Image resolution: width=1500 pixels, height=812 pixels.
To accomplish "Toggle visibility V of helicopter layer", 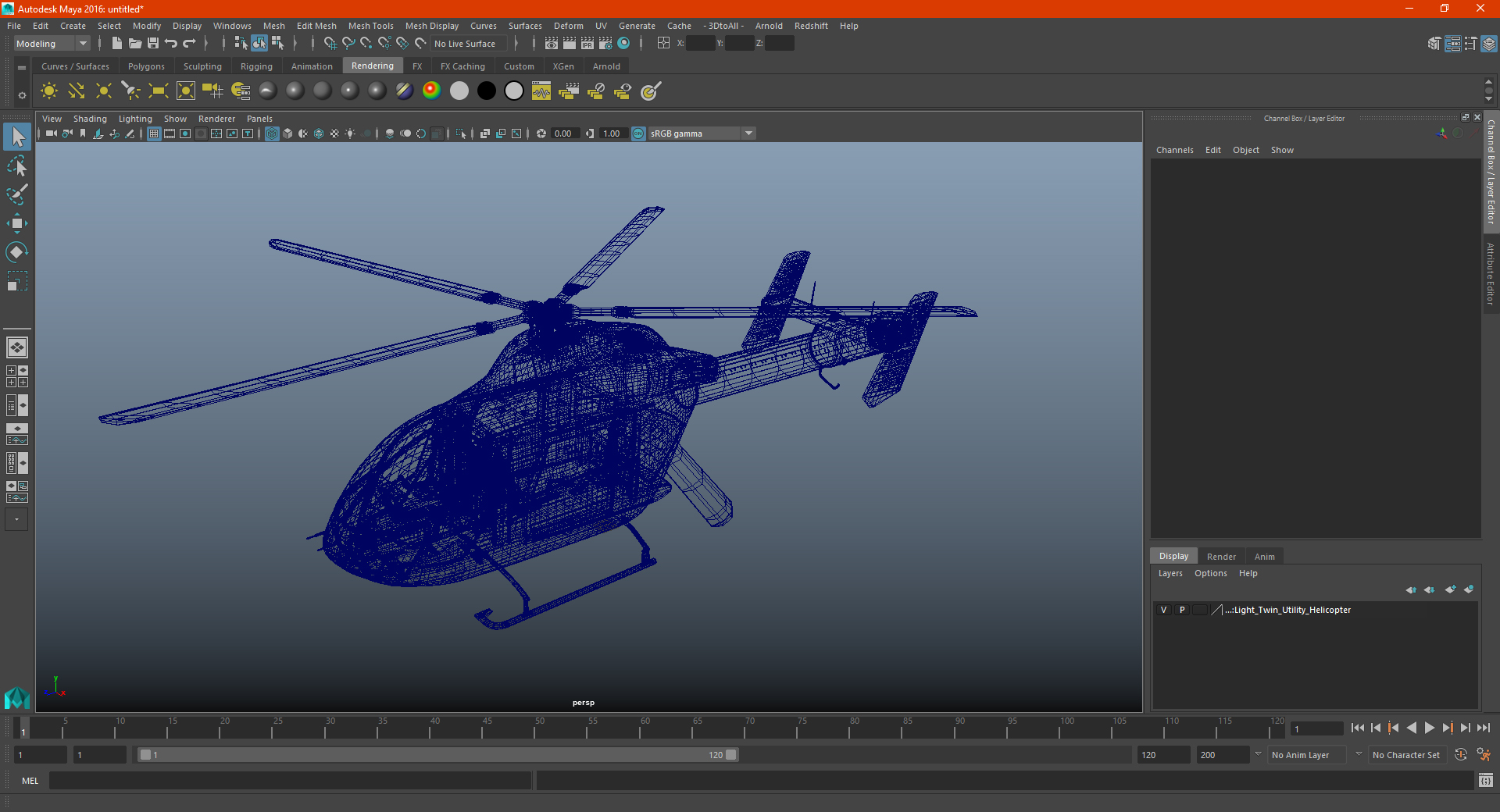I will click(x=1164, y=610).
